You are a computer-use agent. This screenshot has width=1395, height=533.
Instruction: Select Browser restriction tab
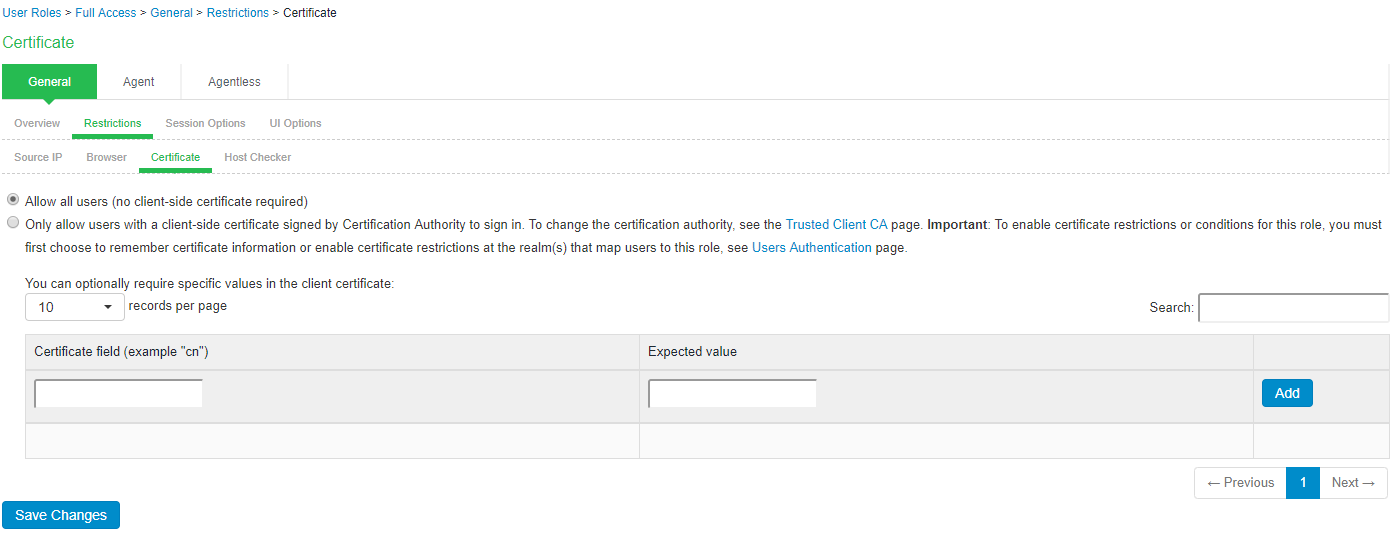106,157
